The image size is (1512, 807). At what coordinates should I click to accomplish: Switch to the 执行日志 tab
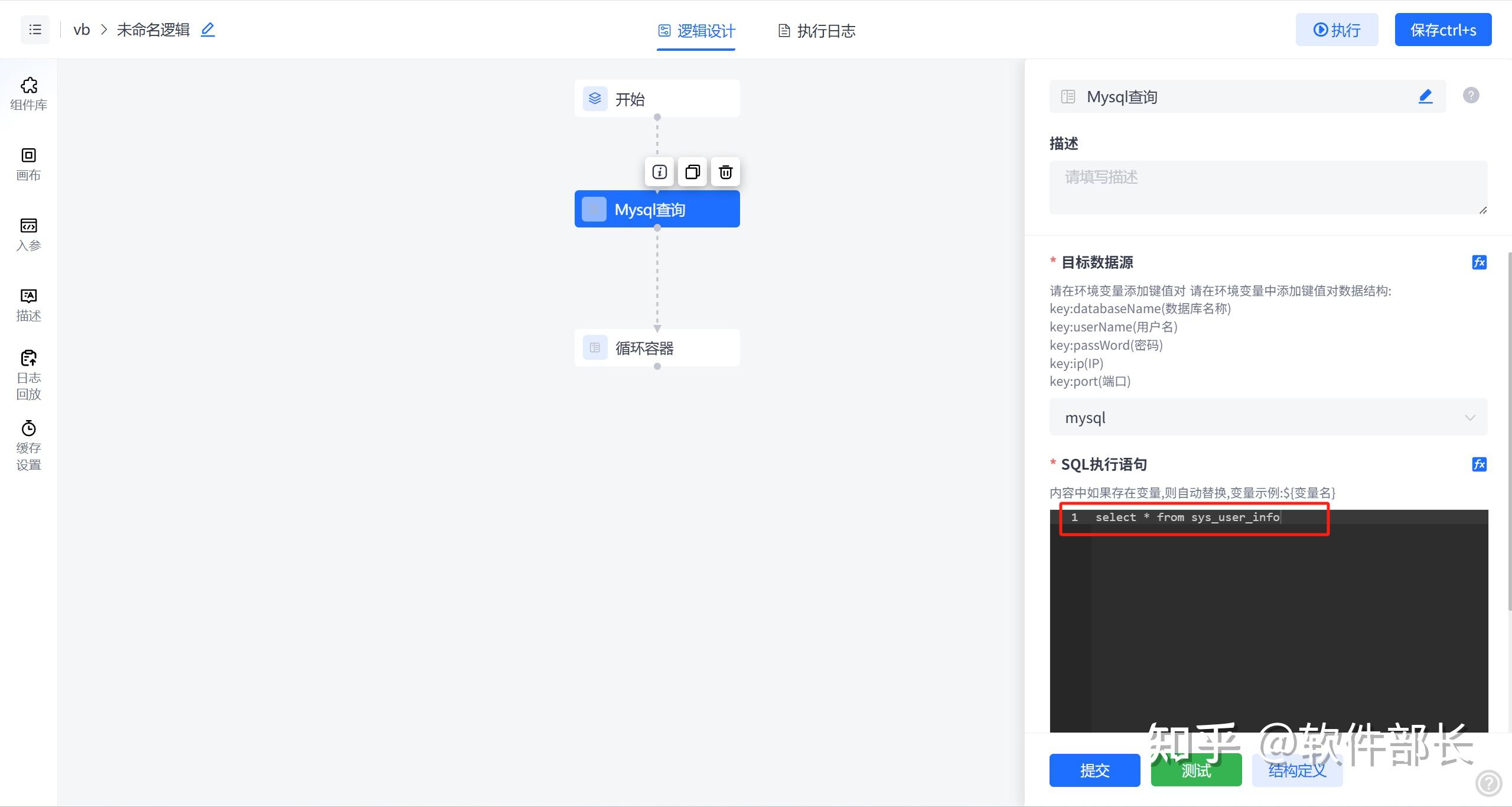pyautogui.click(x=816, y=30)
